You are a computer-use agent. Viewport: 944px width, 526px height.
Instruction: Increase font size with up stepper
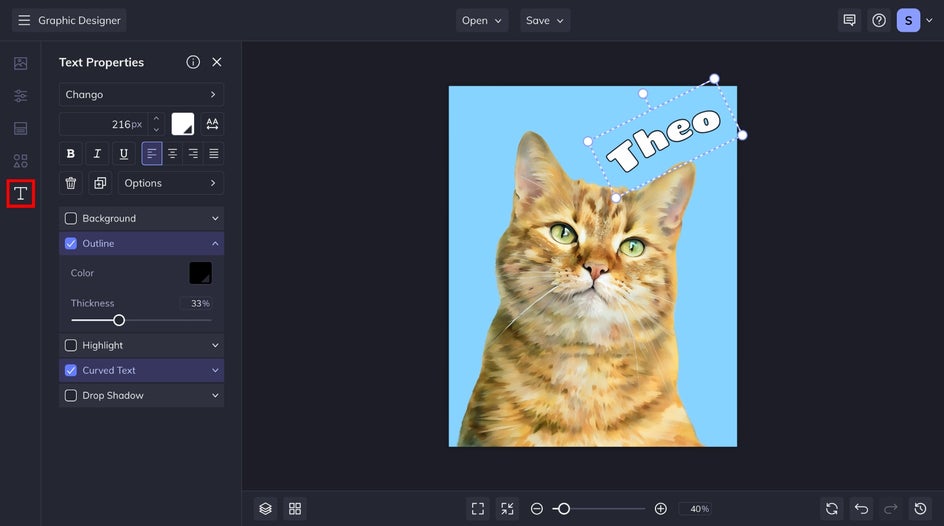(x=157, y=119)
